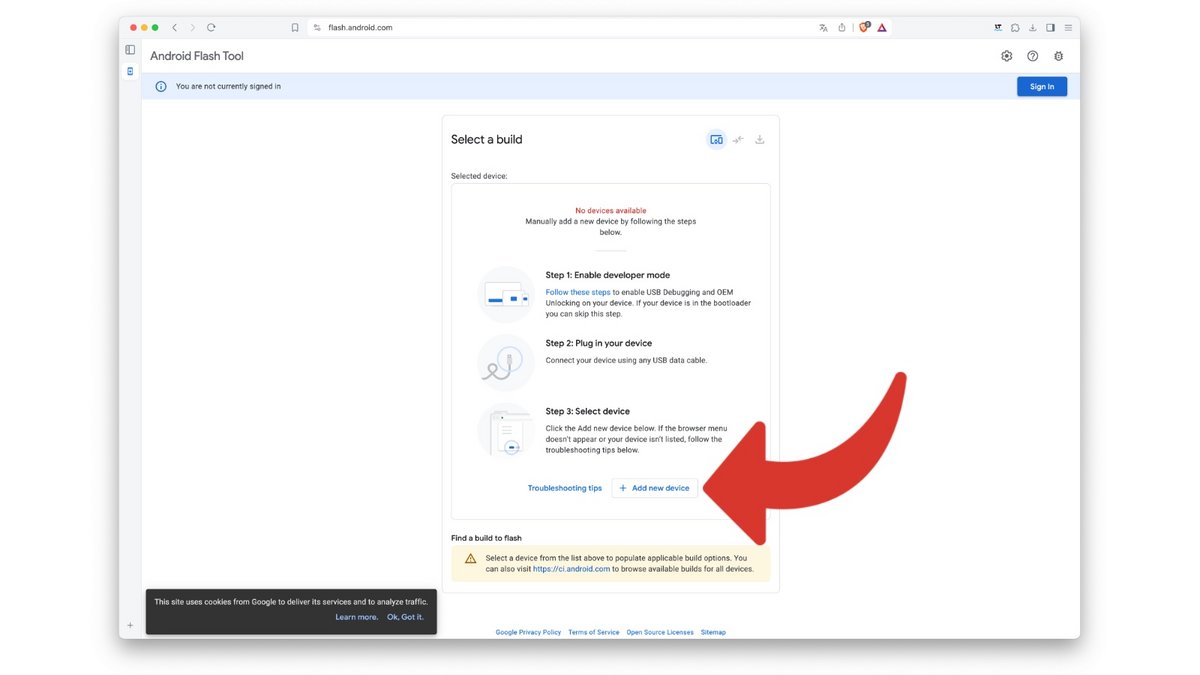Click the translate page icon
Screen dimensions: 1200x675
pos(823,28)
